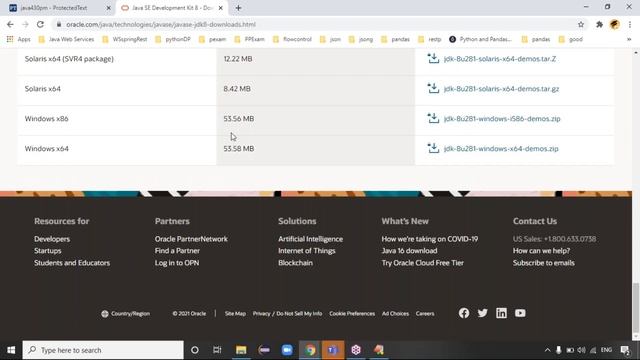
Task: Click the page vertical scrollbar thumb
Action: click(636, 307)
